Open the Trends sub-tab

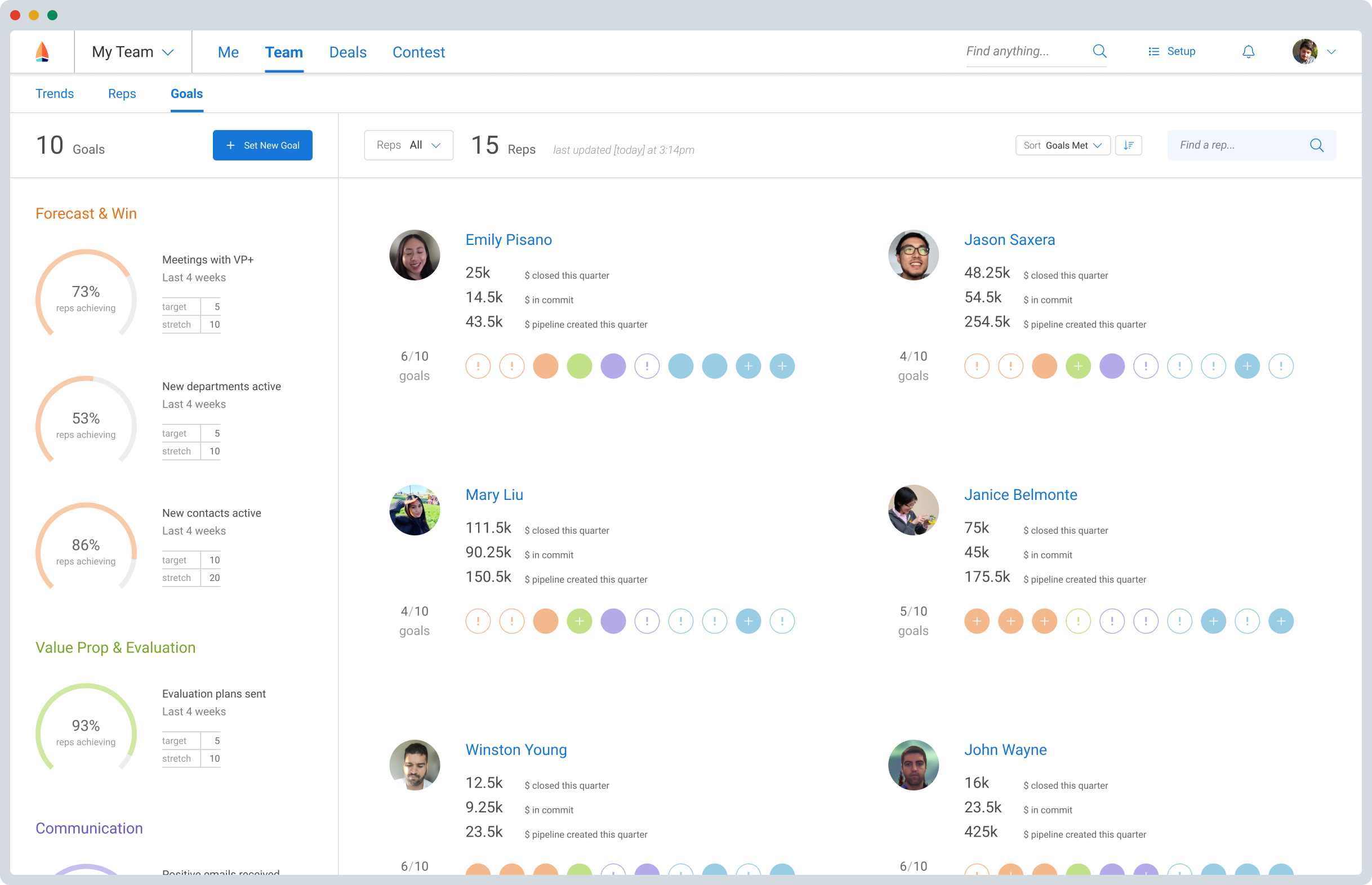pyautogui.click(x=55, y=93)
